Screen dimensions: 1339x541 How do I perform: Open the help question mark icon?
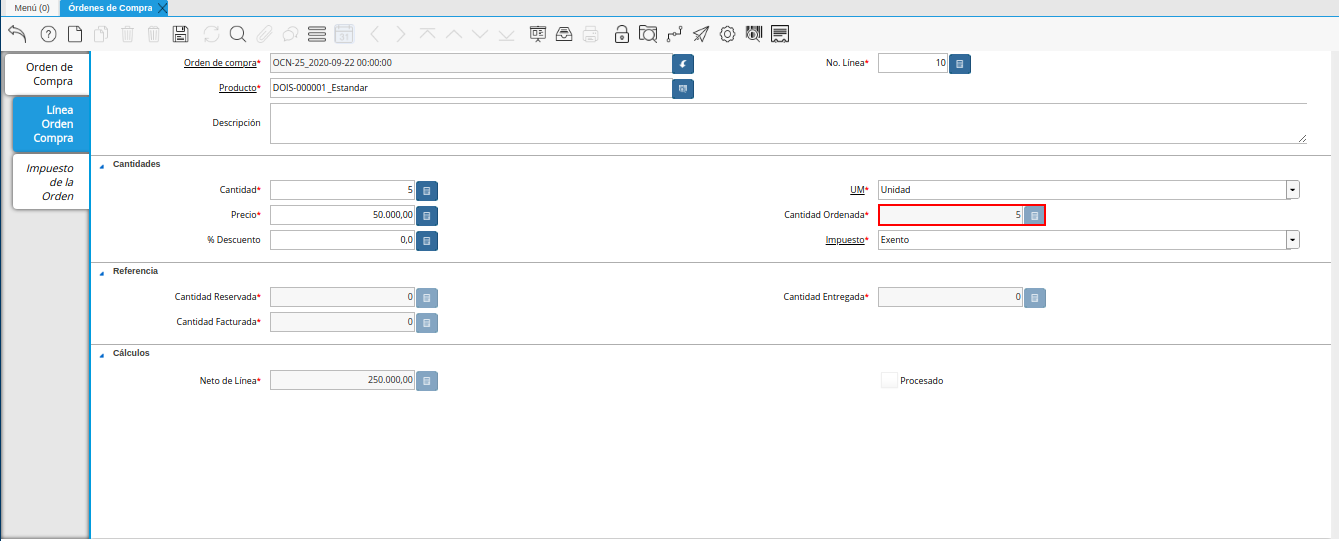(x=48, y=34)
